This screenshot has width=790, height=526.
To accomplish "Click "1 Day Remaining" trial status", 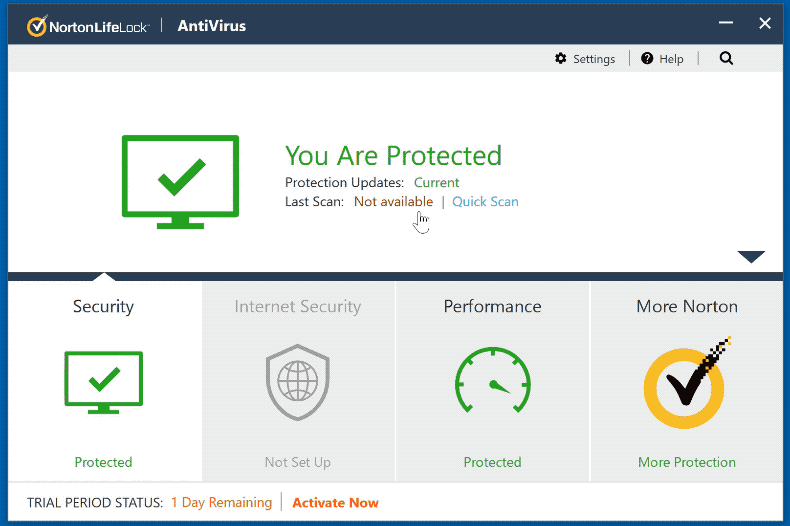I will (222, 502).
